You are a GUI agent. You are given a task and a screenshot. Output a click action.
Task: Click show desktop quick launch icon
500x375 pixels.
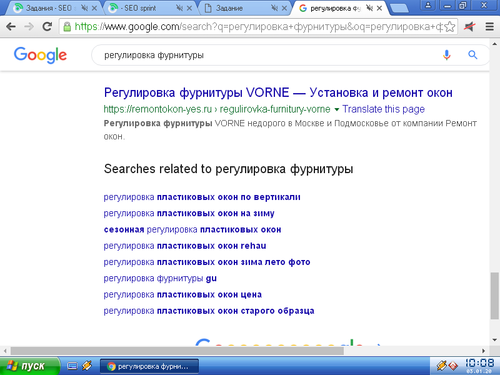coord(72,366)
